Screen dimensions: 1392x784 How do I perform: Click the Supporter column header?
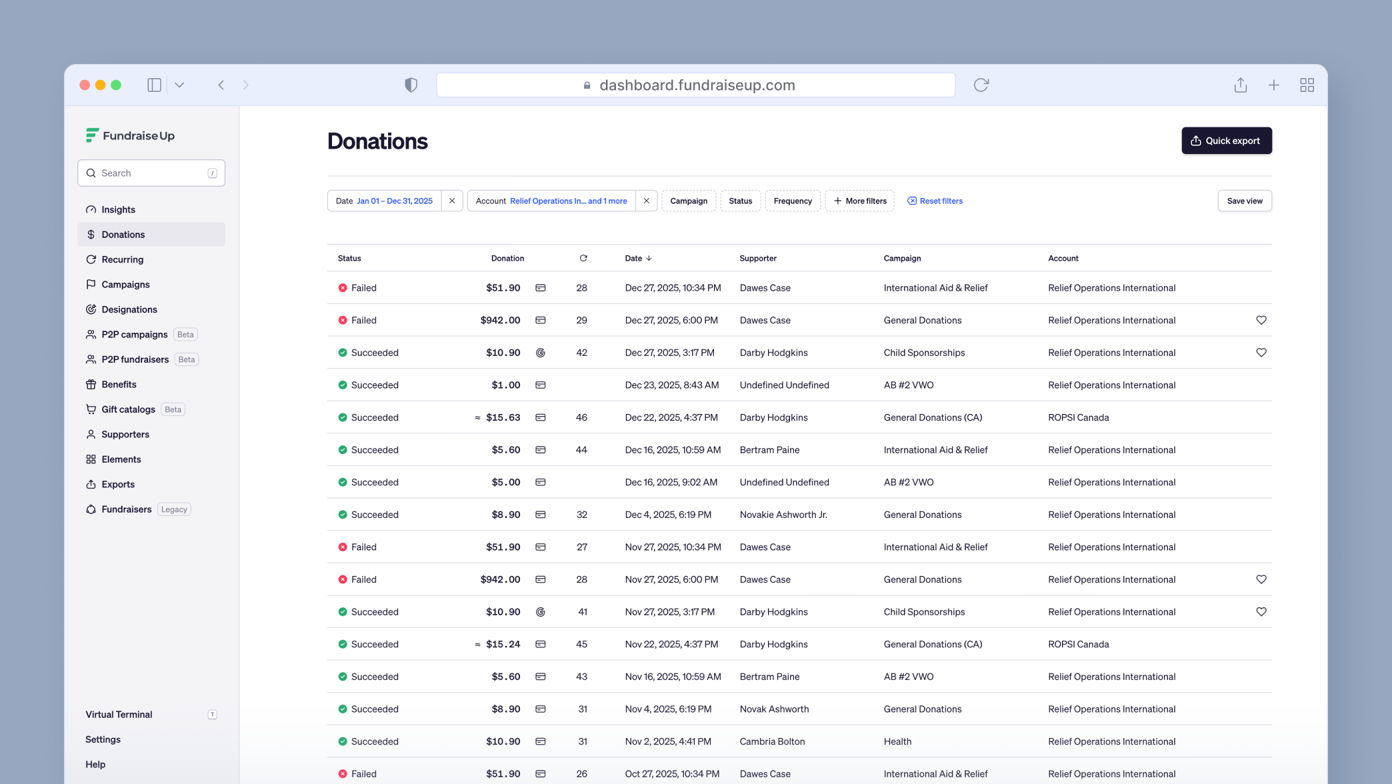pyautogui.click(x=758, y=258)
